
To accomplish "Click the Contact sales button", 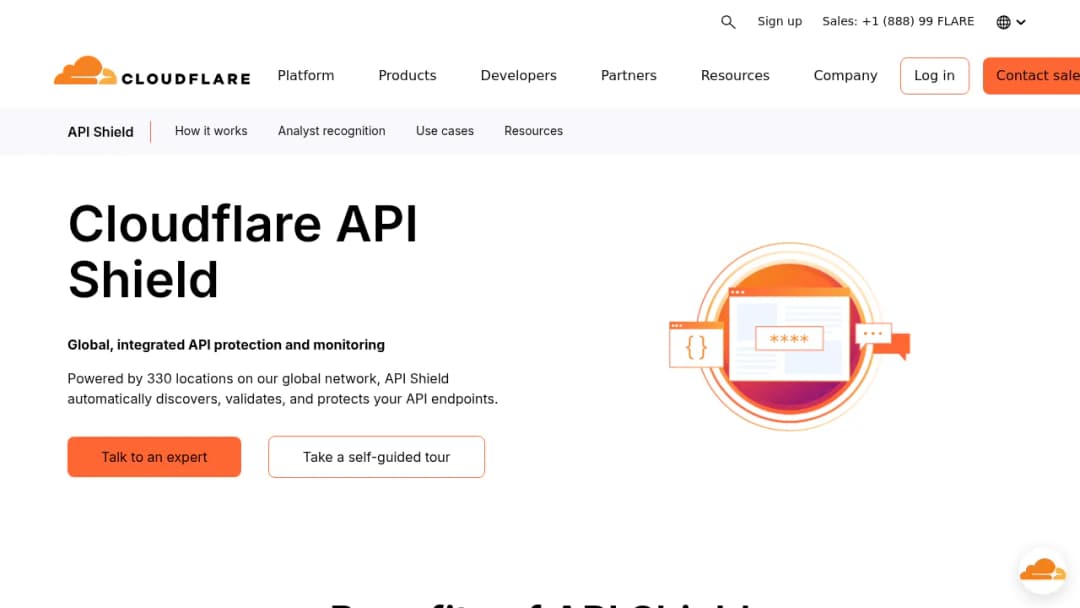I will click(x=1032, y=76).
